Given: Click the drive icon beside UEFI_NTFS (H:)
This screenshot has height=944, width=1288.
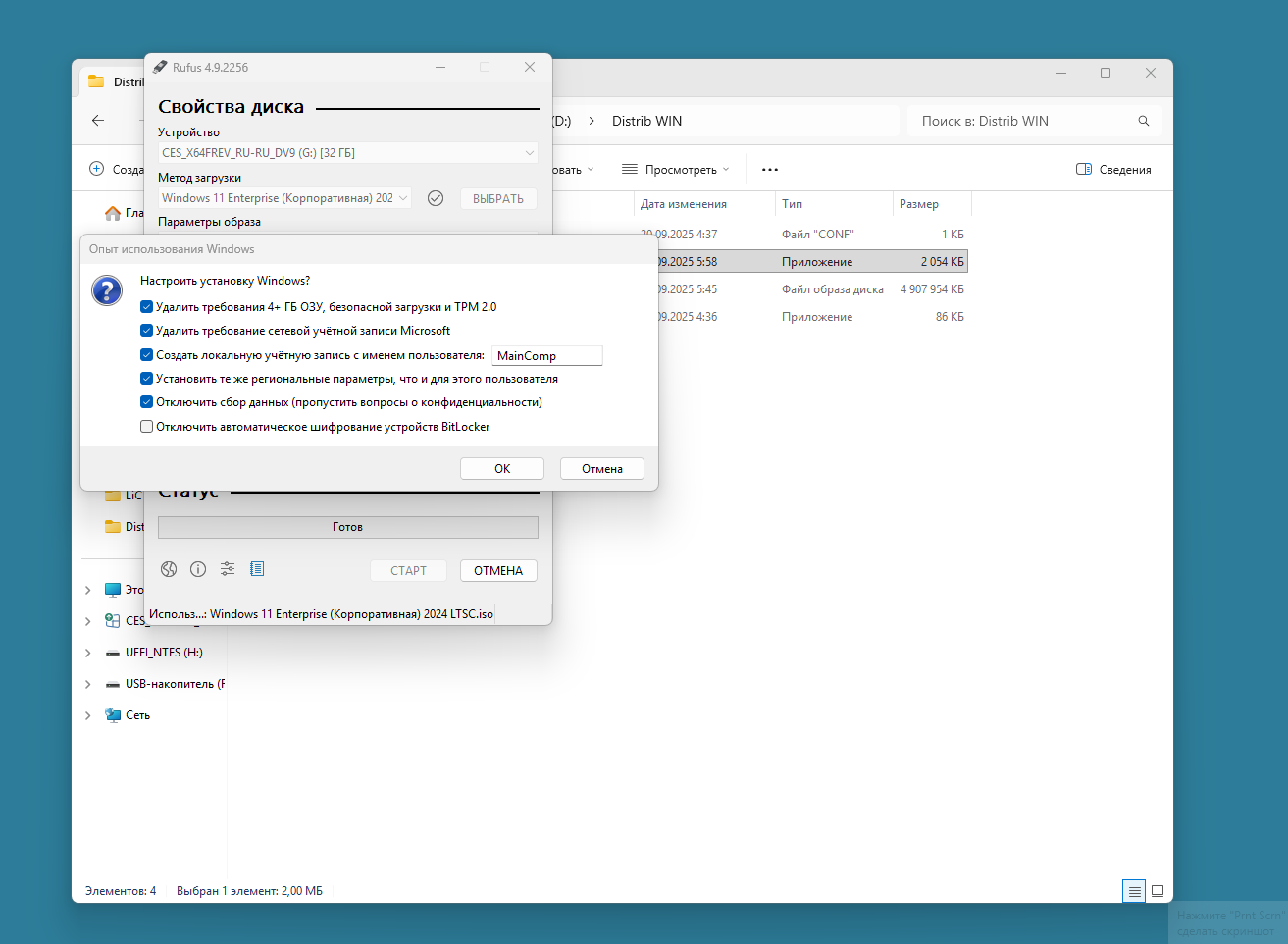Looking at the screenshot, I should (113, 653).
